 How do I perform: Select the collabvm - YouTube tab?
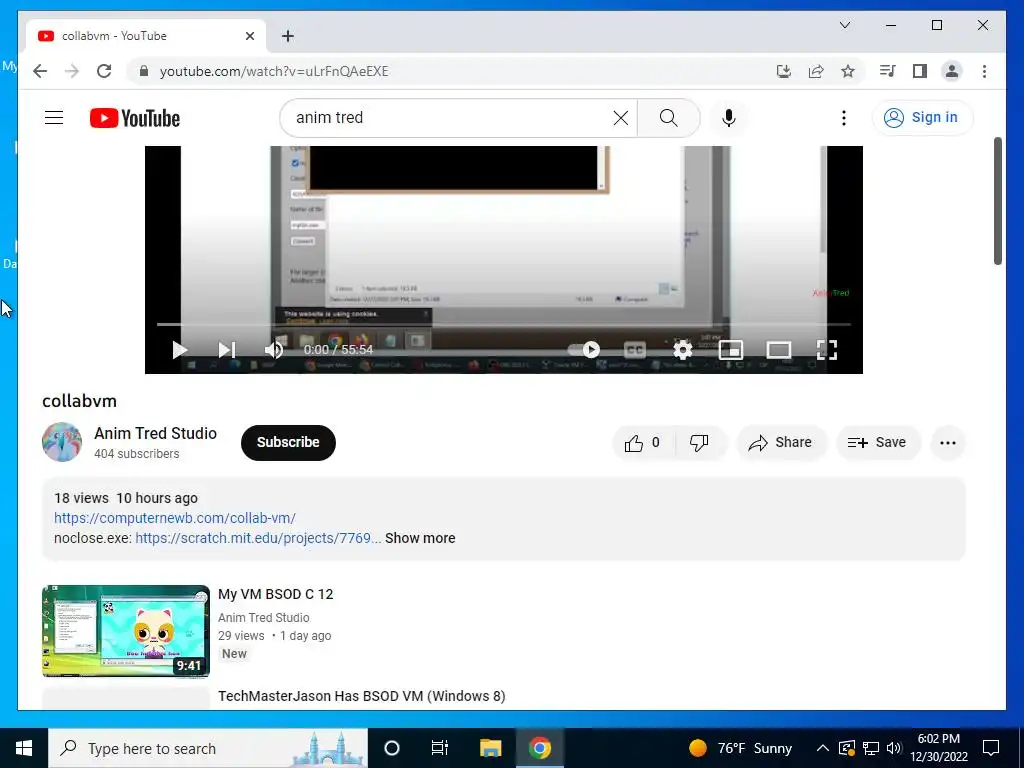tap(146, 36)
